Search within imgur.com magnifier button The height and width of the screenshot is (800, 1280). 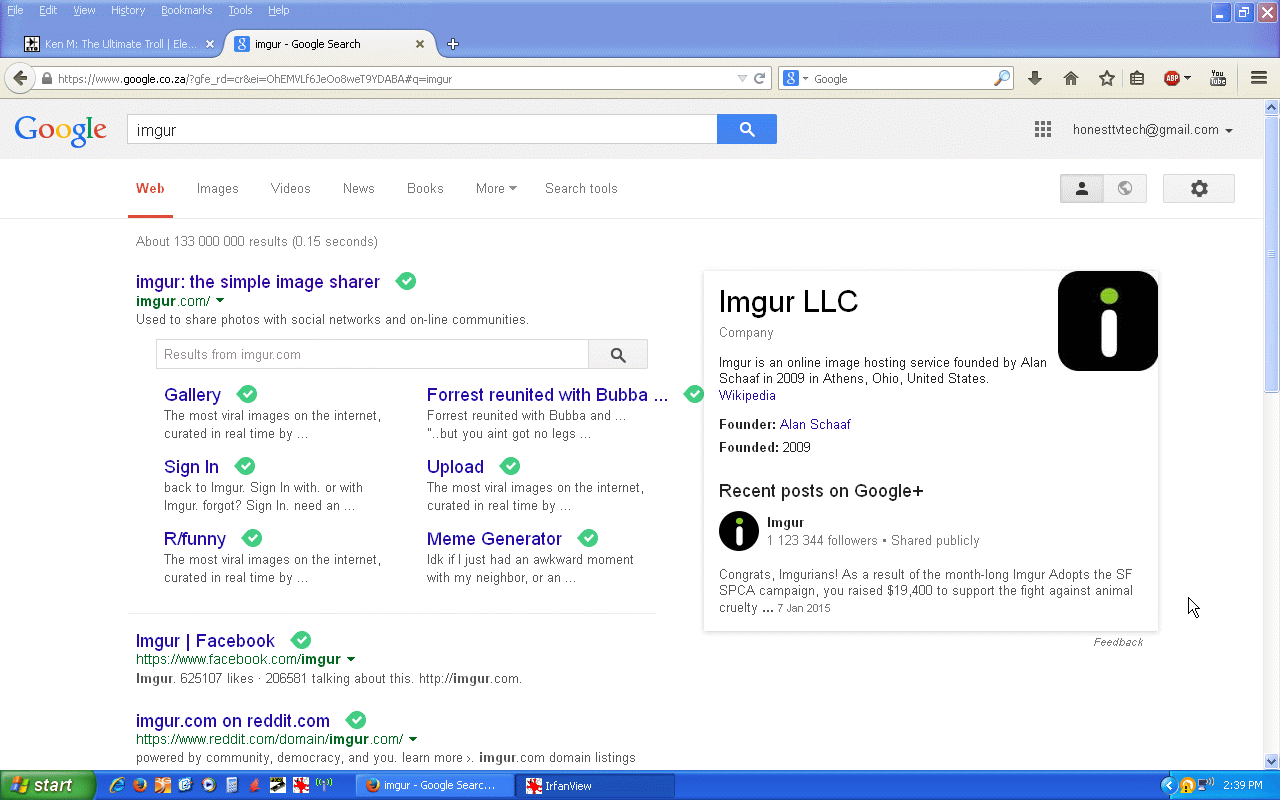point(618,354)
